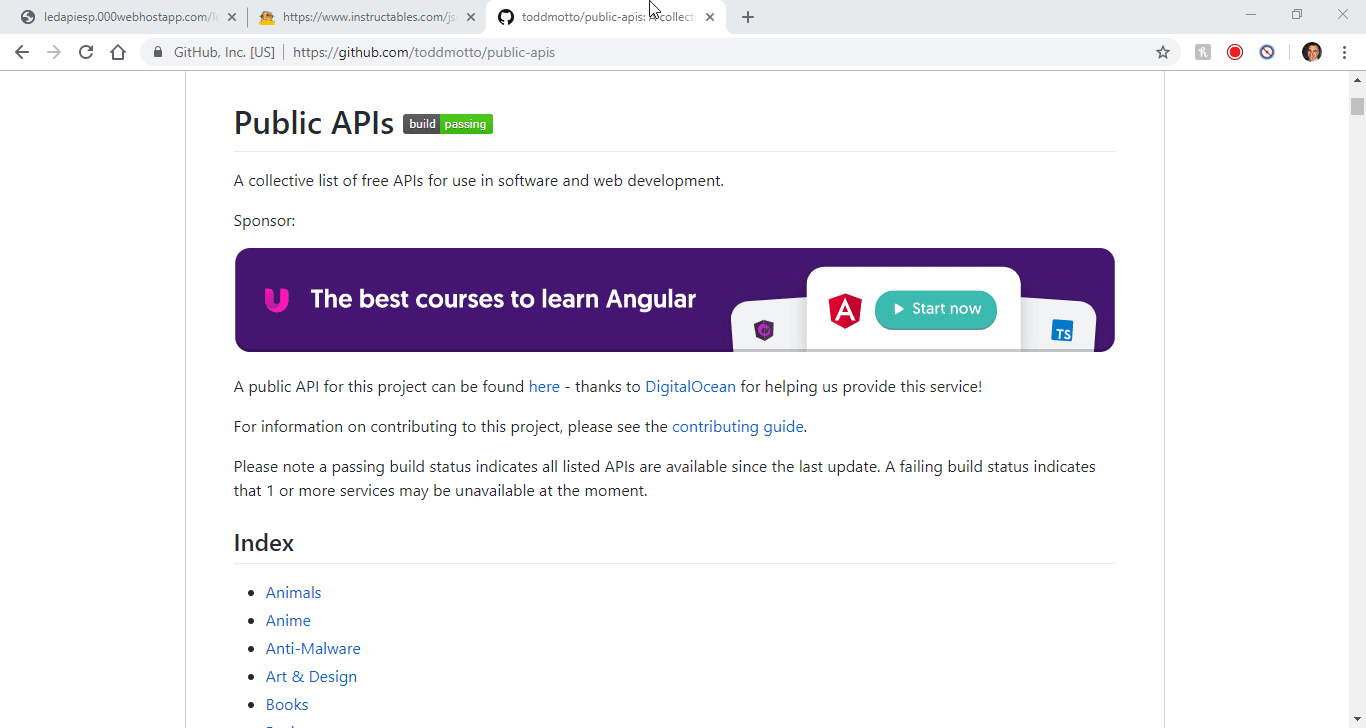Open the 'here' public API link
1366x728 pixels.
[544, 387]
